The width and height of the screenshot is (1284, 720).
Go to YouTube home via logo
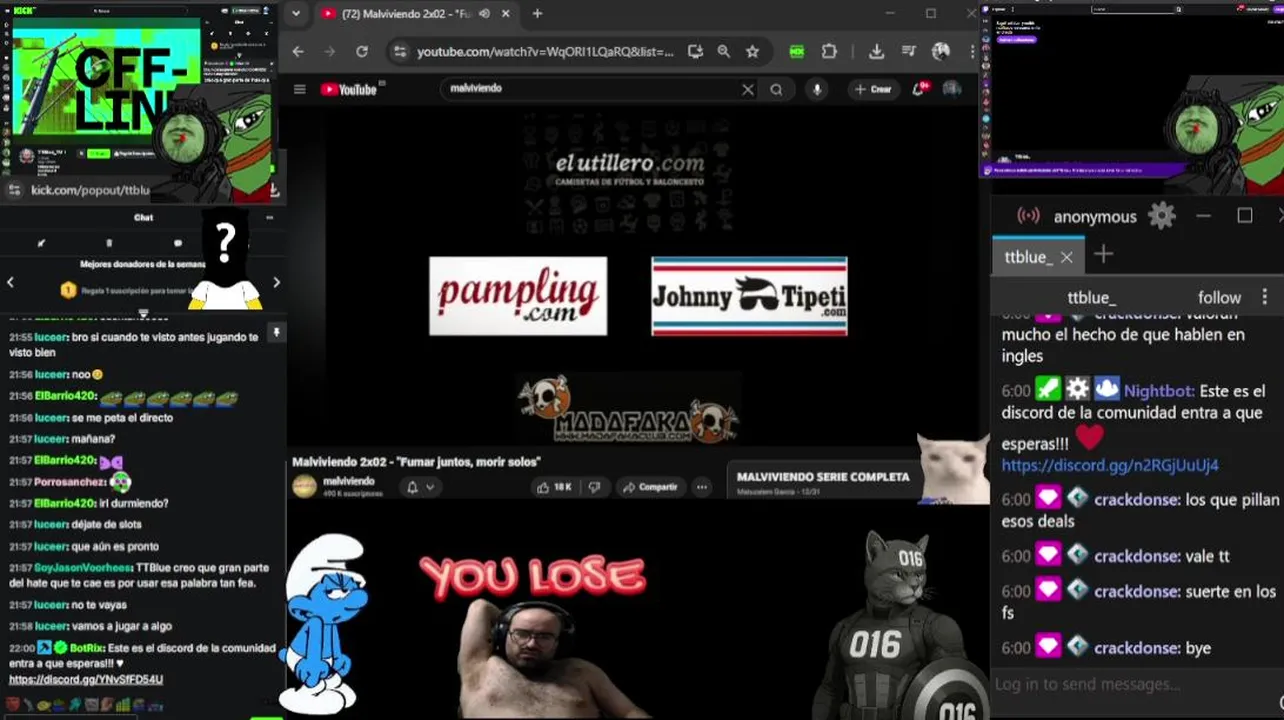point(349,89)
